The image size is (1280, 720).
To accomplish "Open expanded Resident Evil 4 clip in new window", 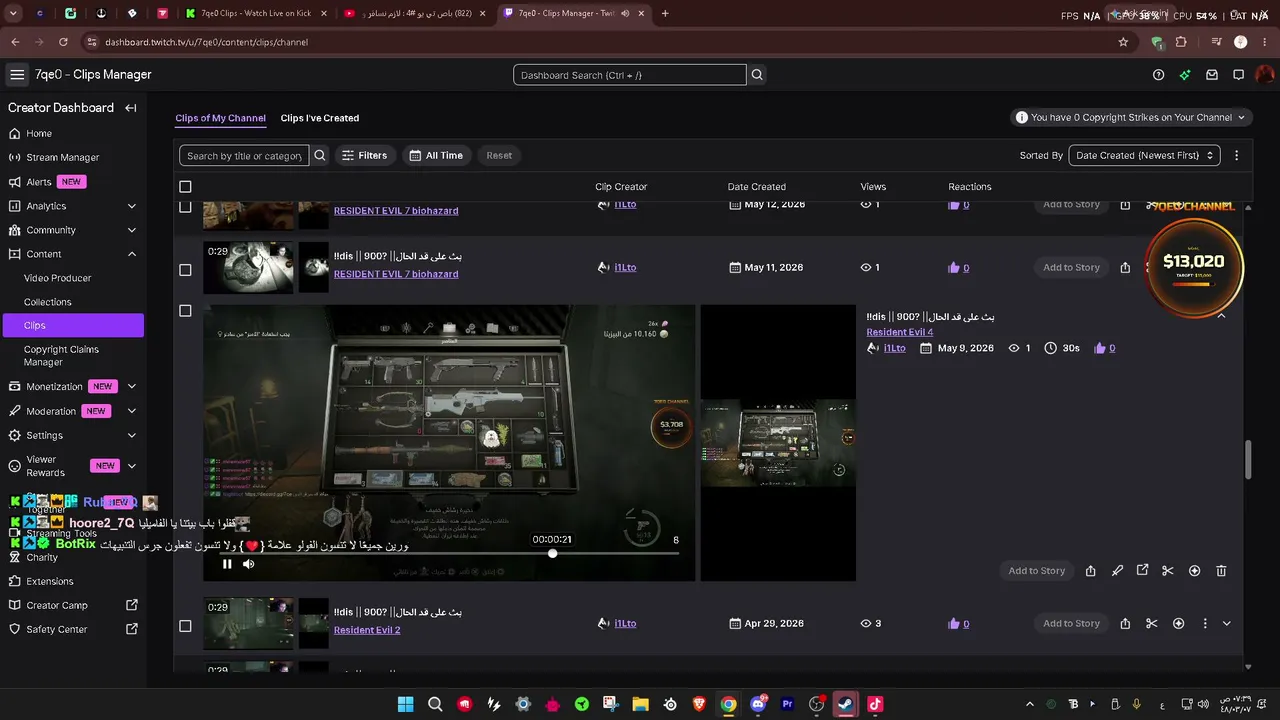I will coord(1142,571).
